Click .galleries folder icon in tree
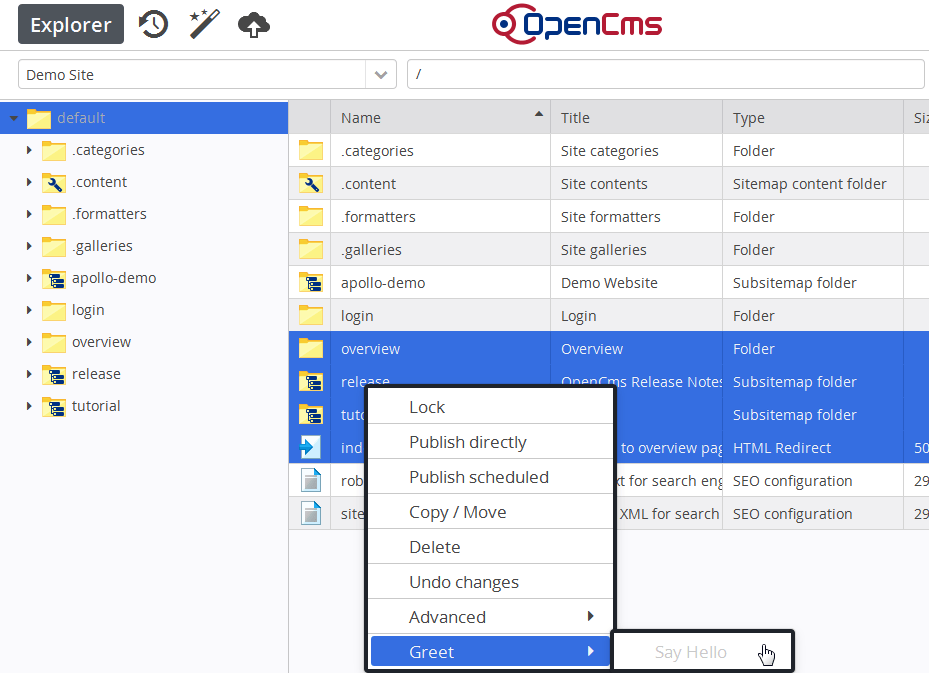The width and height of the screenshot is (929, 673). (x=54, y=246)
